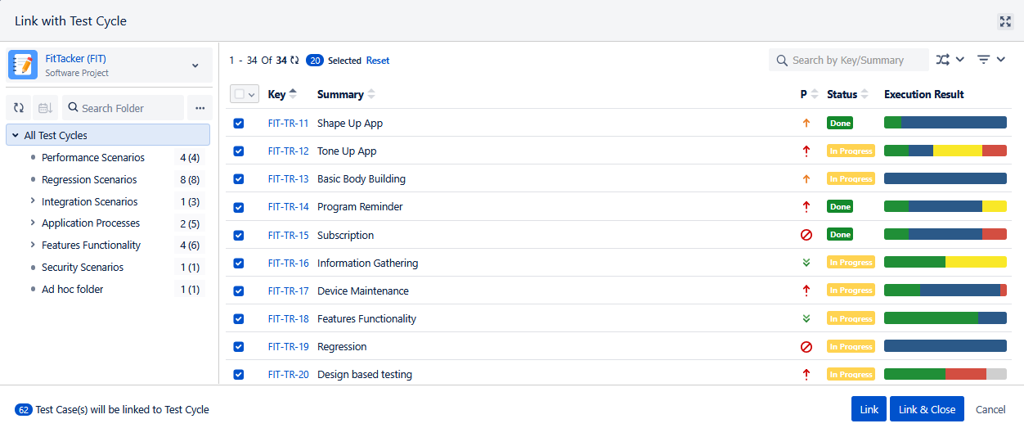Select the Ad hoc folder
Viewport: 1024px width, 428px height.
[x=72, y=289]
